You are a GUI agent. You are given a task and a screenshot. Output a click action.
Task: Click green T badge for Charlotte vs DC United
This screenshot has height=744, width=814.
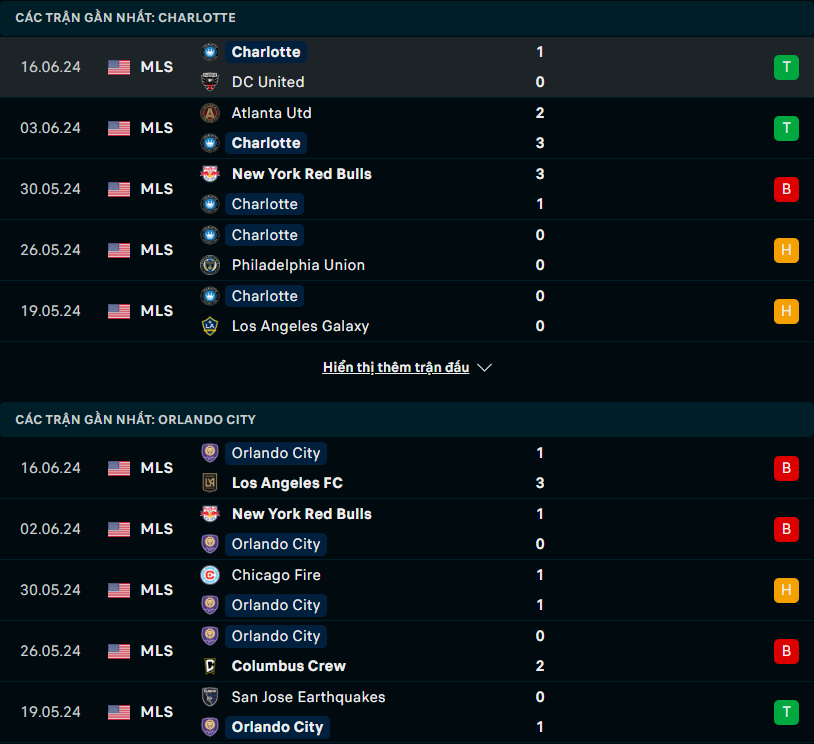(786, 67)
